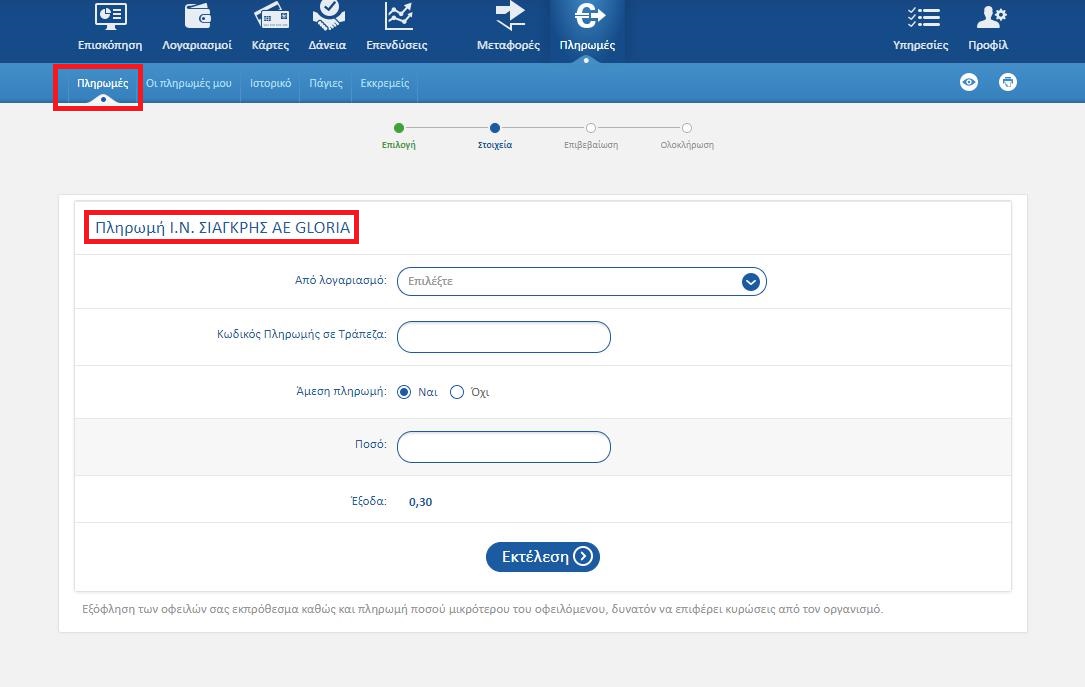
Task: Open the Επισκόπηση overview icon
Action: click(110, 17)
